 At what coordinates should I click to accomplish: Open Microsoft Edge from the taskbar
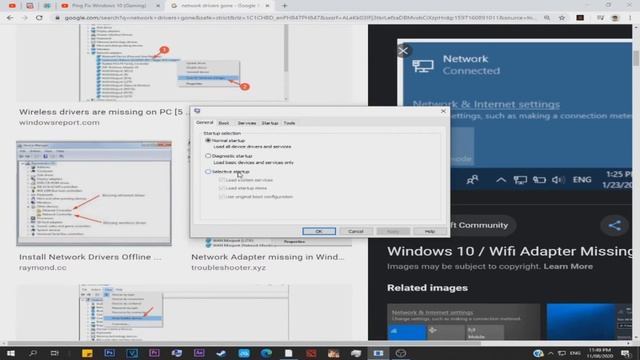[x=266, y=353]
